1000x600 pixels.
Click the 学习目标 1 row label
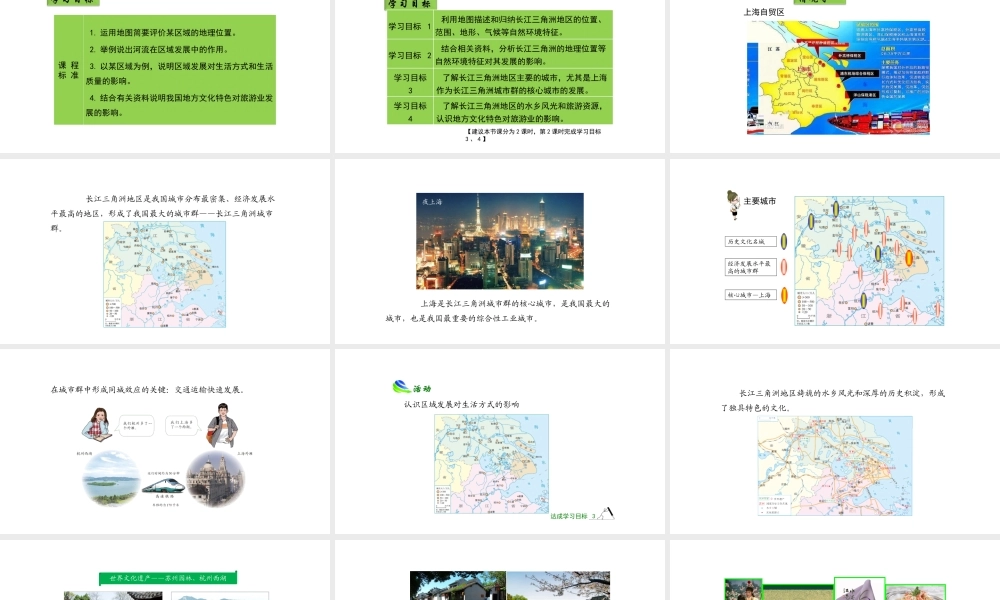coord(410,26)
